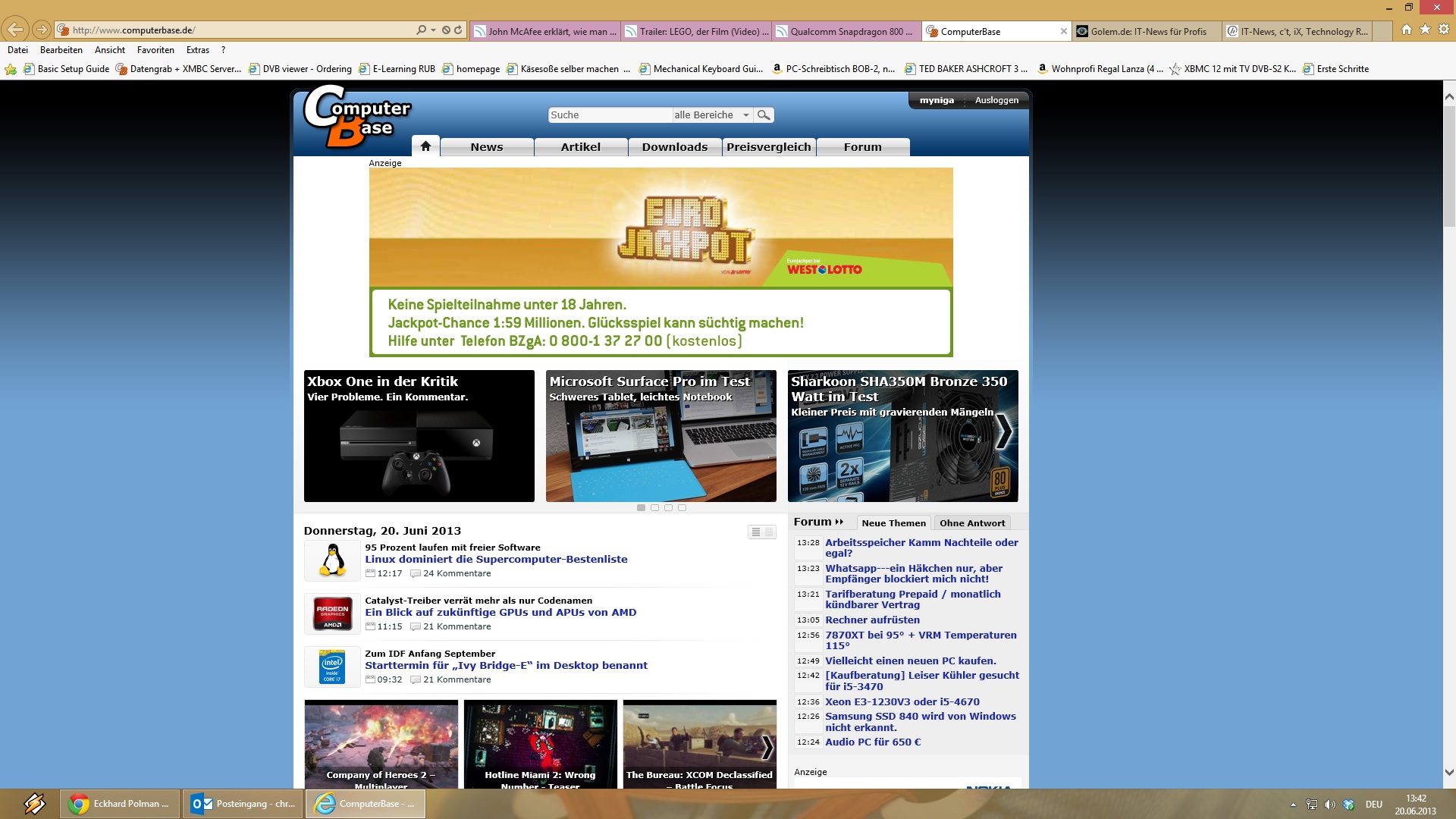Open browser favorites star icon
This screenshot has width=1456, height=819.
click(x=1425, y=30)
